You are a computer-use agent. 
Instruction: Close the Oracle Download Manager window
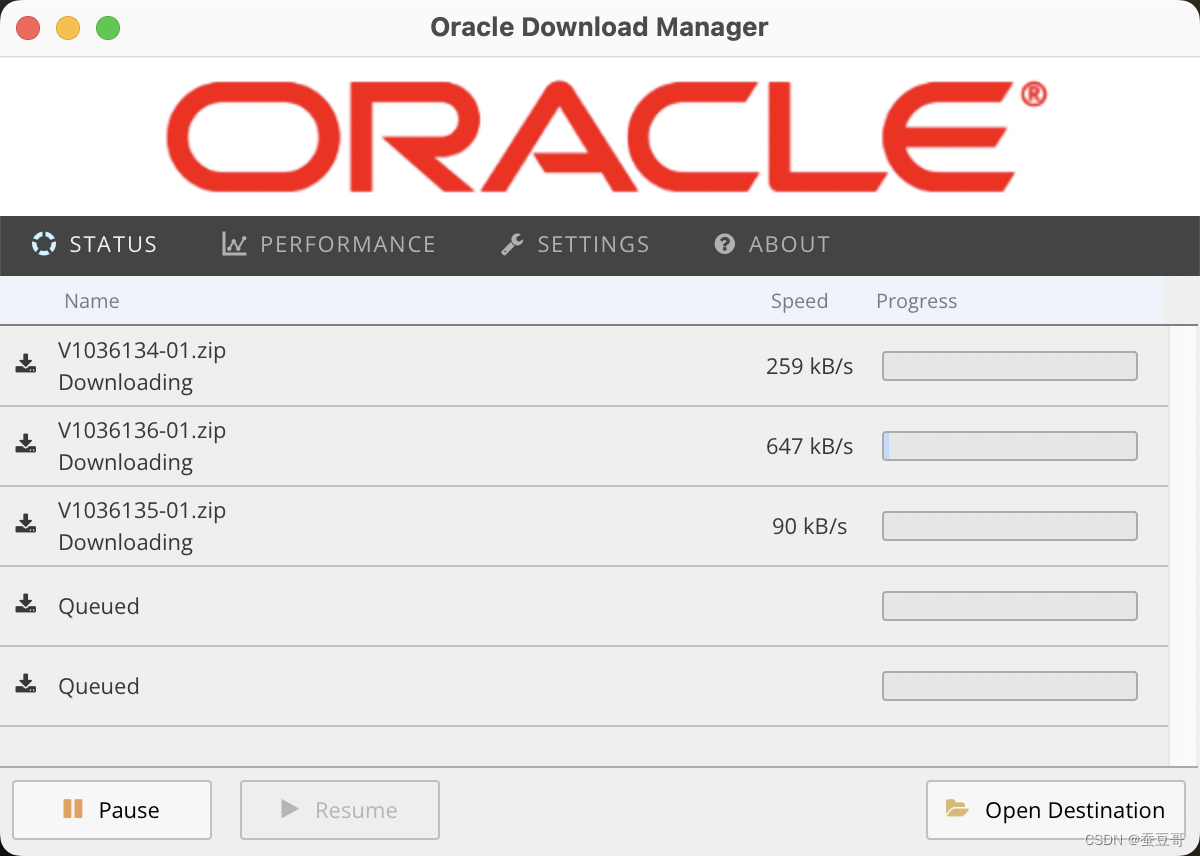28,28
